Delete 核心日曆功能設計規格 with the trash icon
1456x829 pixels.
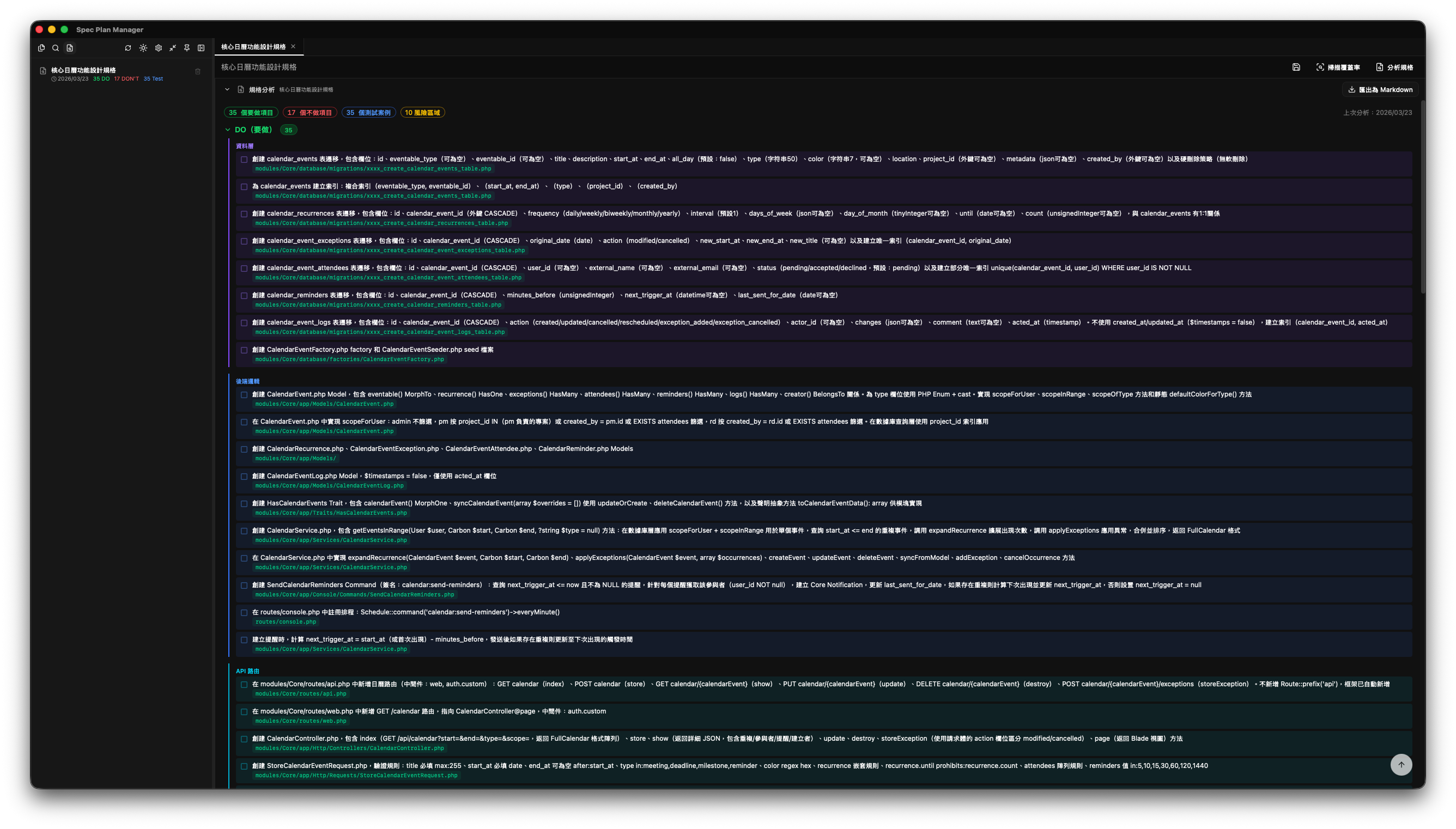[x=198, y=71]
